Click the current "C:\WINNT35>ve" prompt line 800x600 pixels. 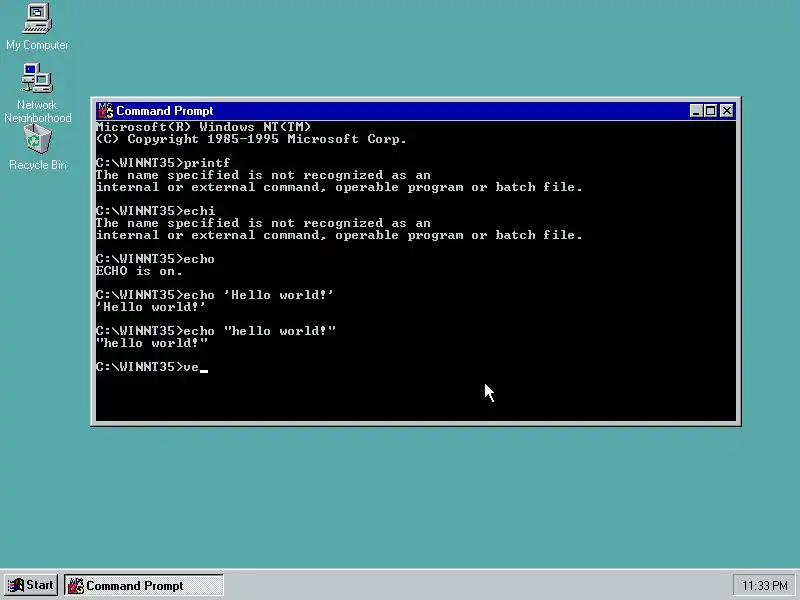click(152, 367)
